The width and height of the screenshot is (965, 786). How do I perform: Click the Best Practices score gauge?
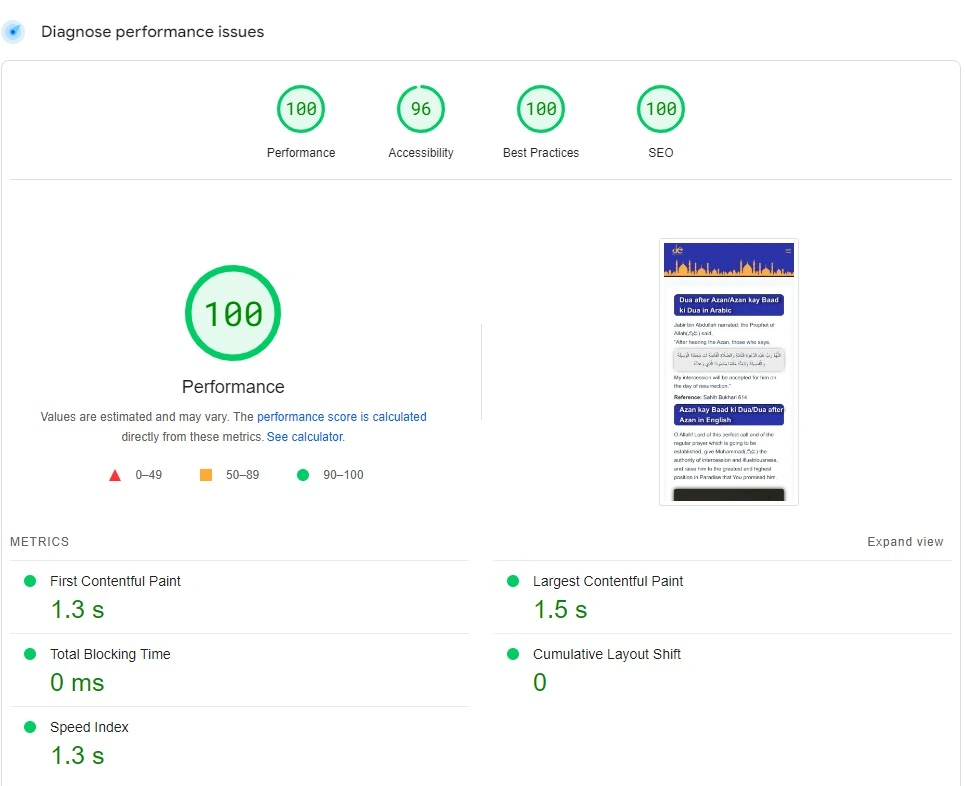[x=541, y=109]
